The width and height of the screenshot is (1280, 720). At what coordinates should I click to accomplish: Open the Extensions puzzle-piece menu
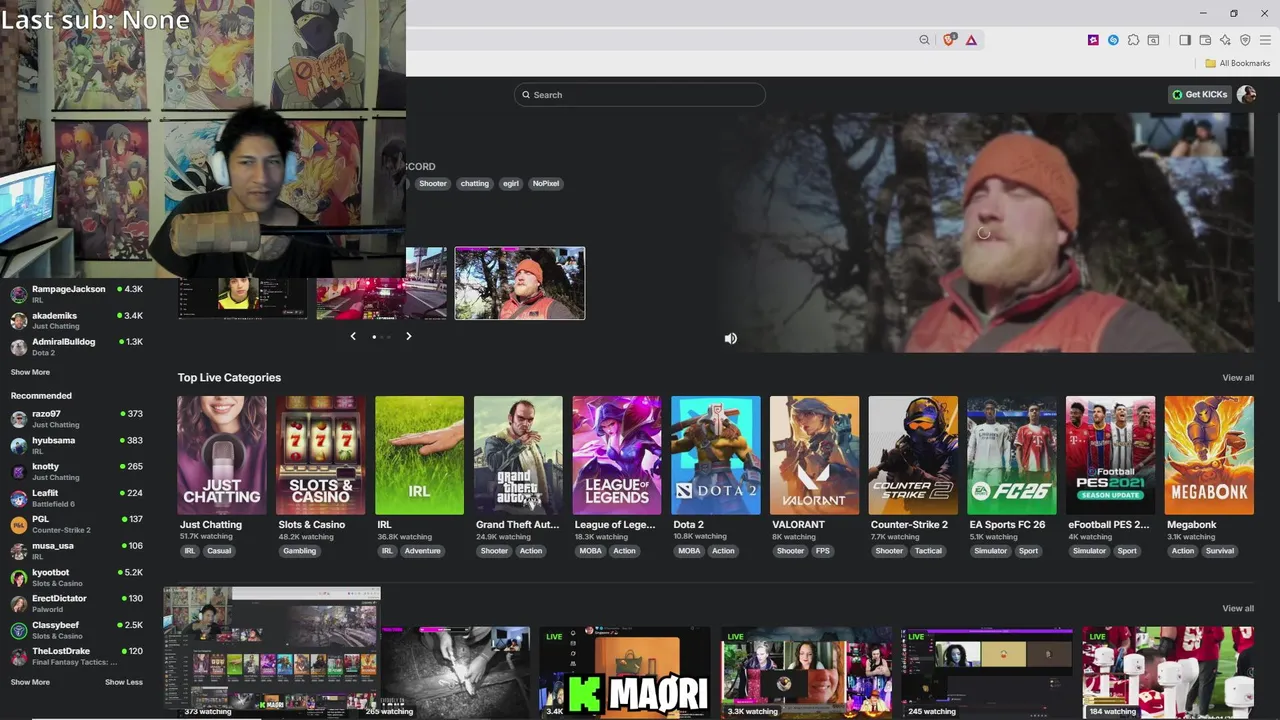pyautogui.click(x=1133, y=40)
